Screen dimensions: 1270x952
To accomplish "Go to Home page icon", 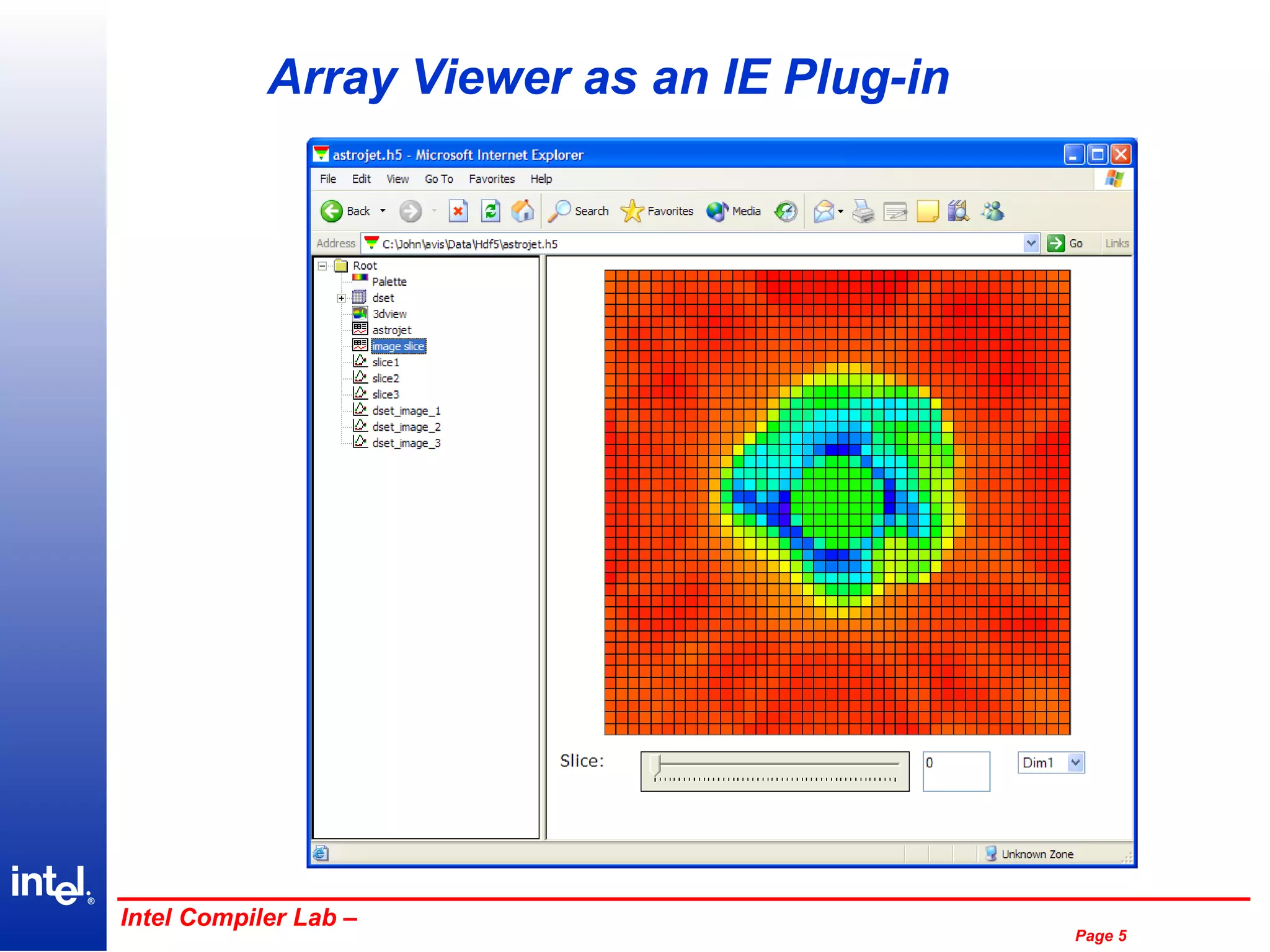I will coord(523,211).
